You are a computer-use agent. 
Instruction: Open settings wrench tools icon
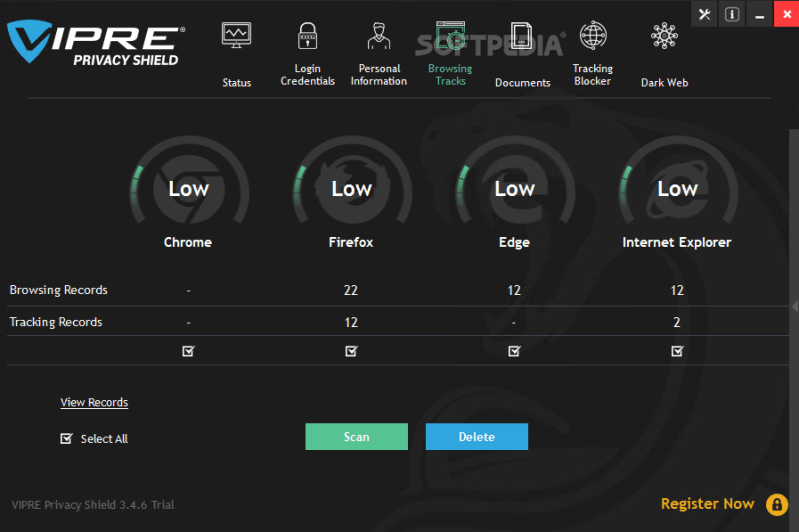[704, 14]
